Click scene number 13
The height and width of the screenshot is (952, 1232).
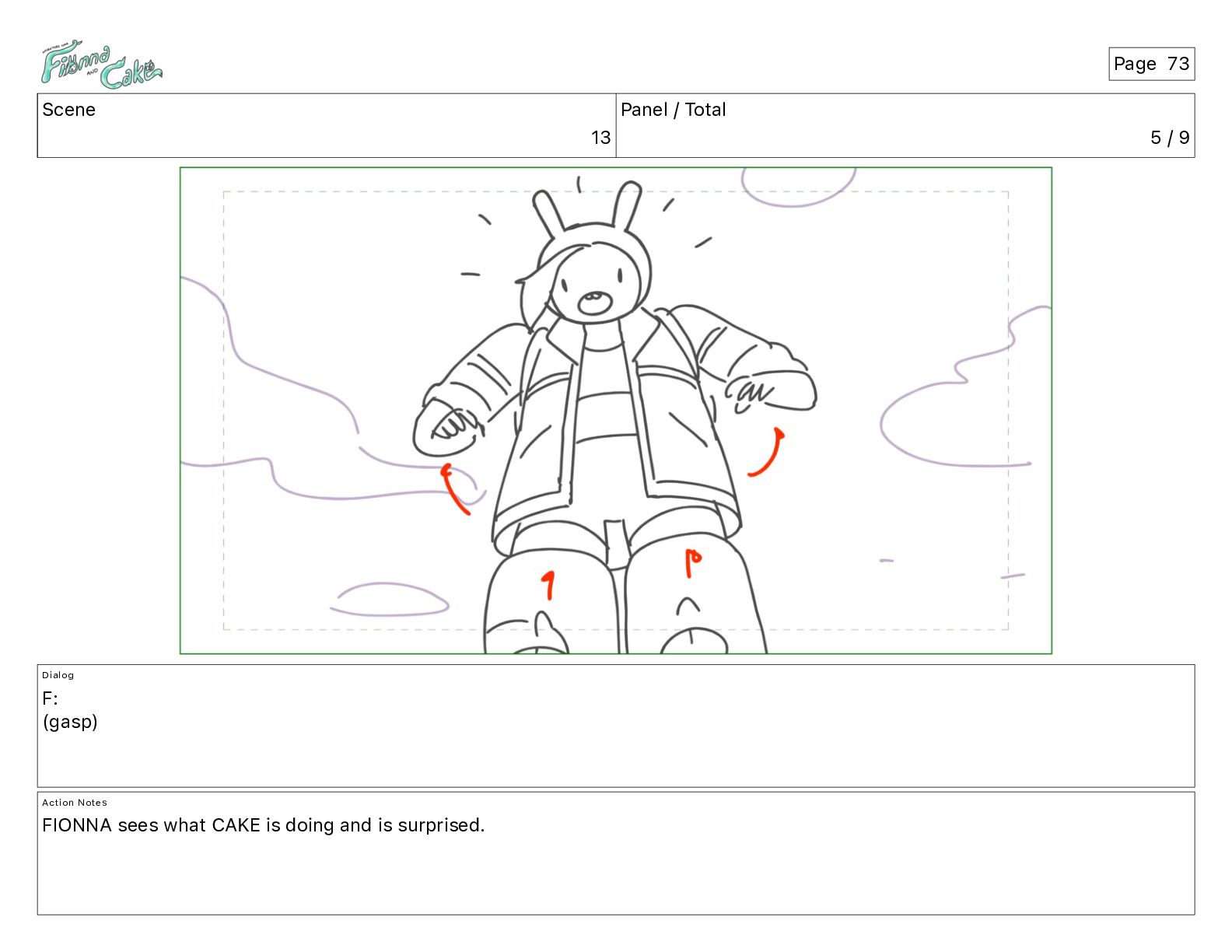(x=600, y=138)
